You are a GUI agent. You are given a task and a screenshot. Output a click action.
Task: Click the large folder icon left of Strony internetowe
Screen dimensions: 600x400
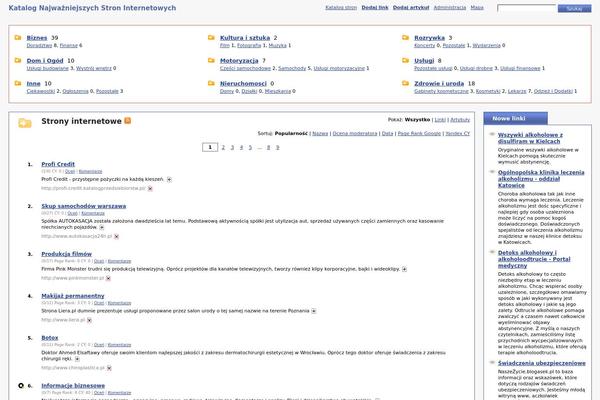pos(25,123)
